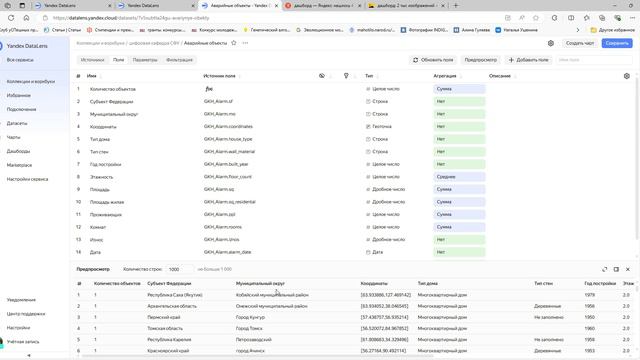Image resolution: width=640 pixels, height=360 pixels.
Task: Open the three-dots menu beside the dataset title
Action: pyautogui.click(x=245, y=43)
